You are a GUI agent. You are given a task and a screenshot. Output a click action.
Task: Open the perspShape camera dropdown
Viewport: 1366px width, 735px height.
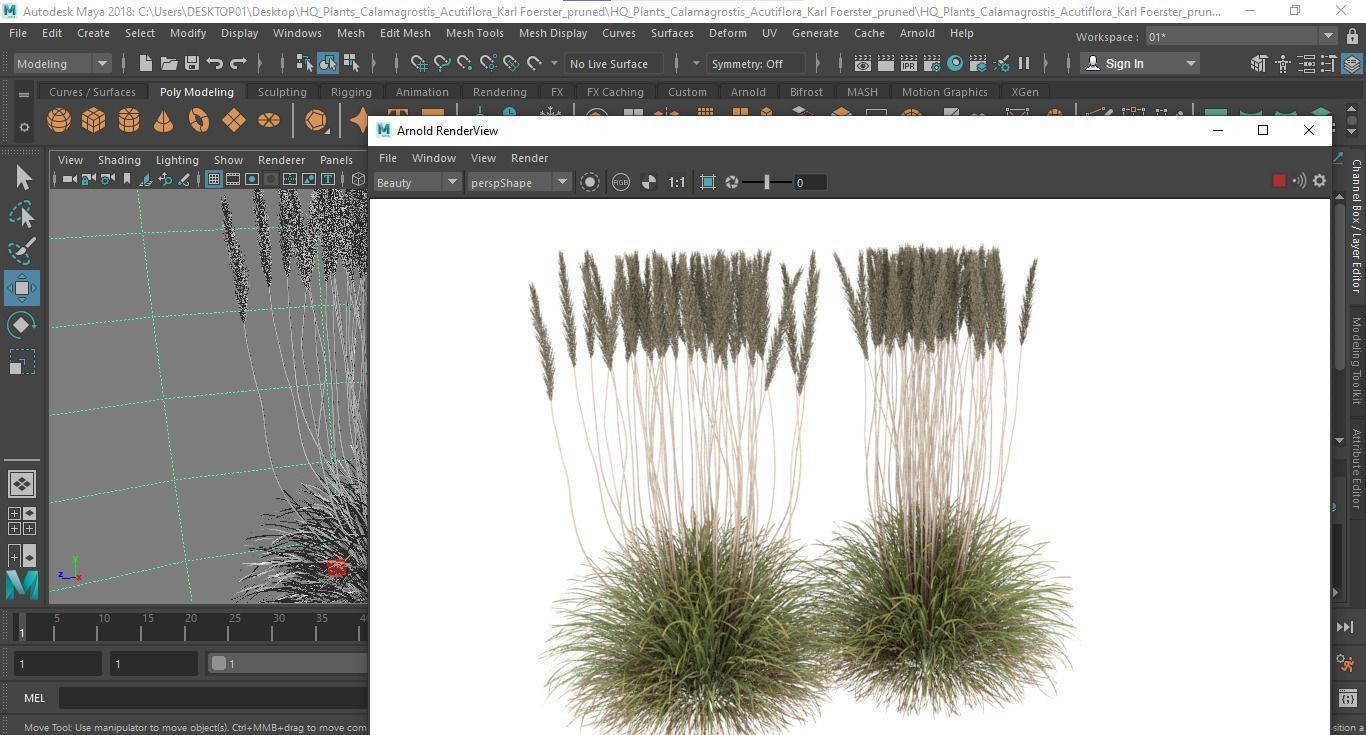[x=518, y=182]
